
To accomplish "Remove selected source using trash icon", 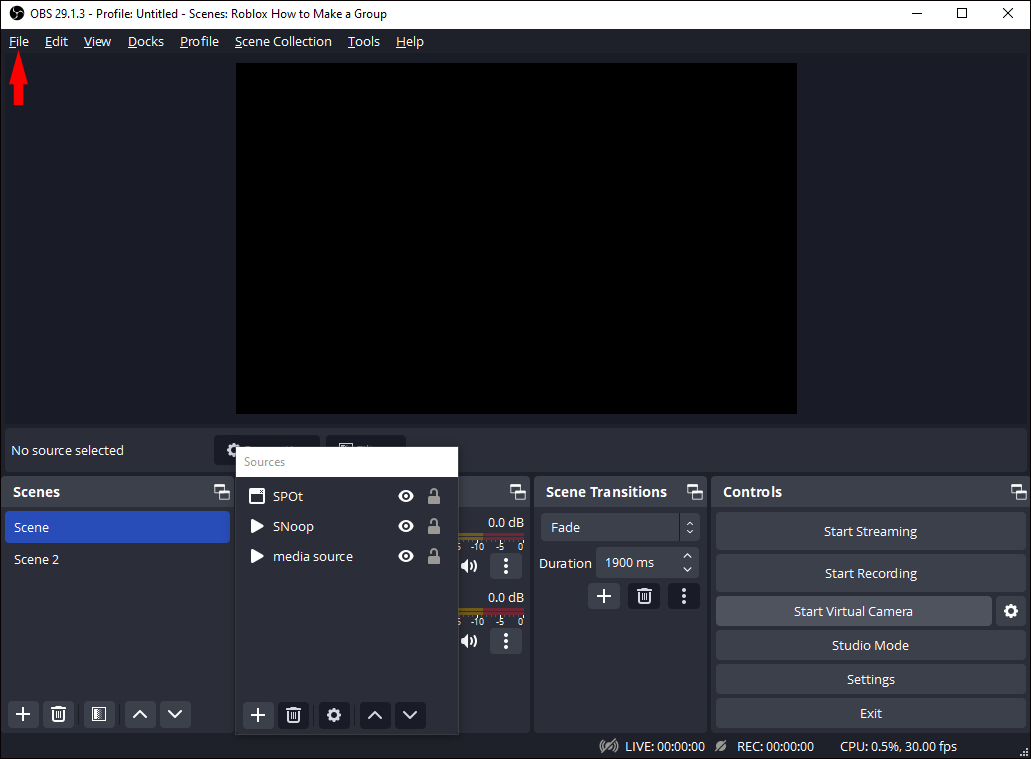I will [293, 715].
